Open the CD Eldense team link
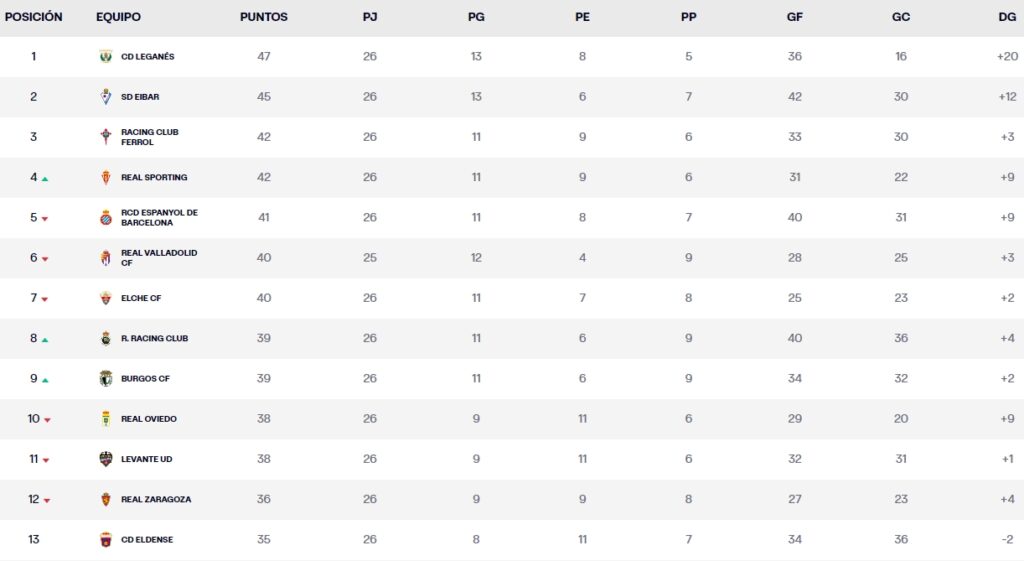 click(147, 540)
